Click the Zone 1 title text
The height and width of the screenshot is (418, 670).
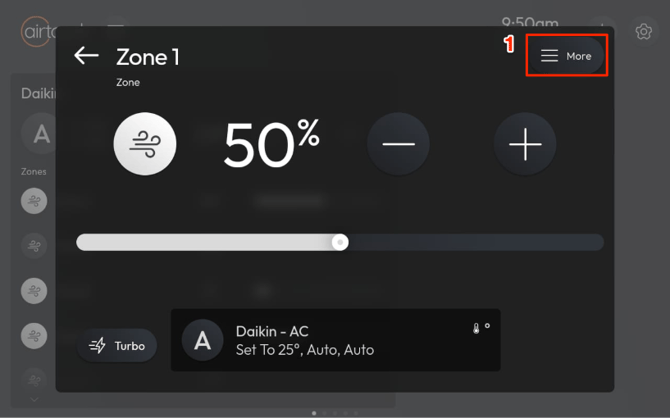(148, 57)
